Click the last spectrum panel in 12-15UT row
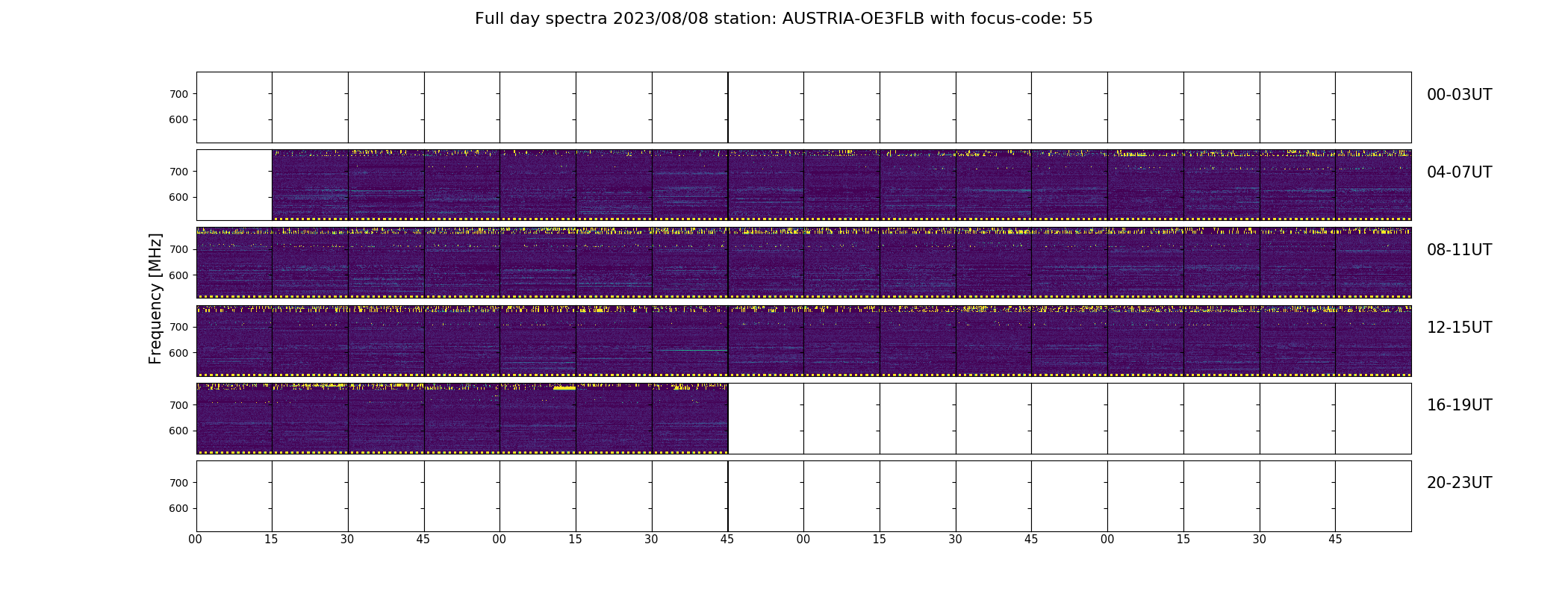Screen dimensions: 1568x597 click(1373, 340)
